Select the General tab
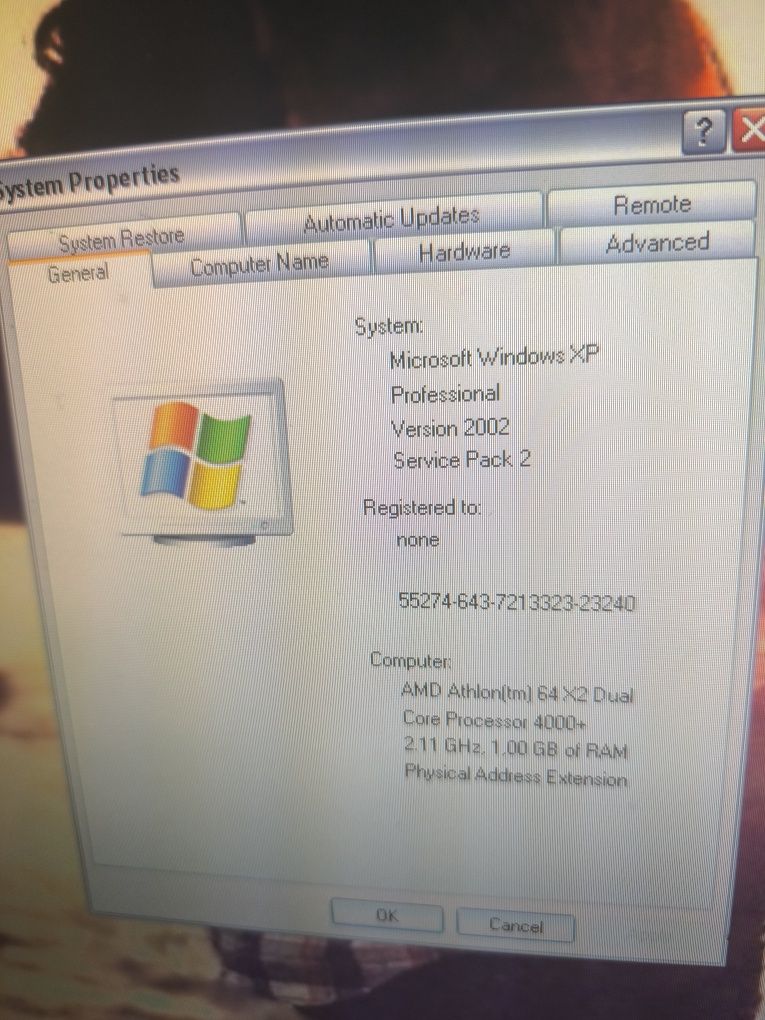 pyautogui.click(x=79, y=274)
